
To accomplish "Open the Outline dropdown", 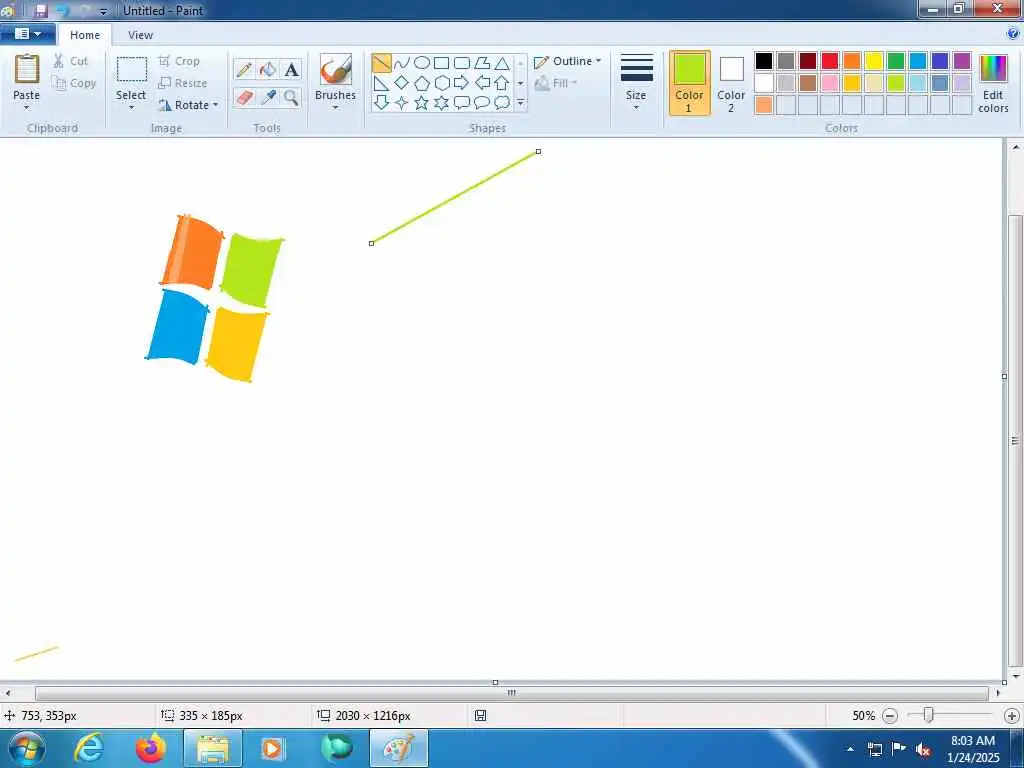I will pyautogui.click(x=567, y=61).
